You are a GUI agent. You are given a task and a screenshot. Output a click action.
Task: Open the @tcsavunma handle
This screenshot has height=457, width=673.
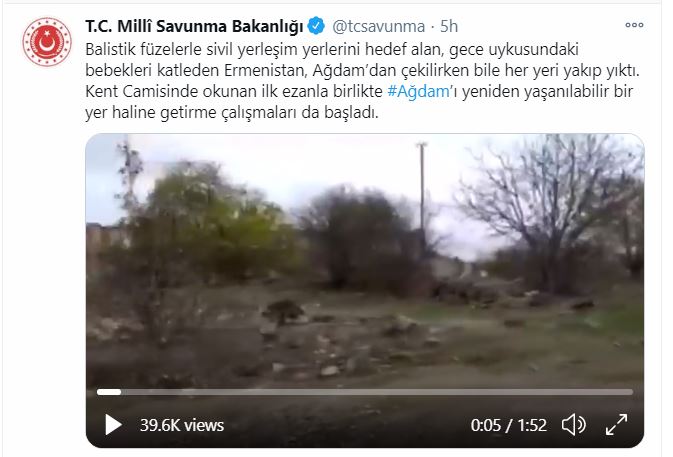pos(379,26)
